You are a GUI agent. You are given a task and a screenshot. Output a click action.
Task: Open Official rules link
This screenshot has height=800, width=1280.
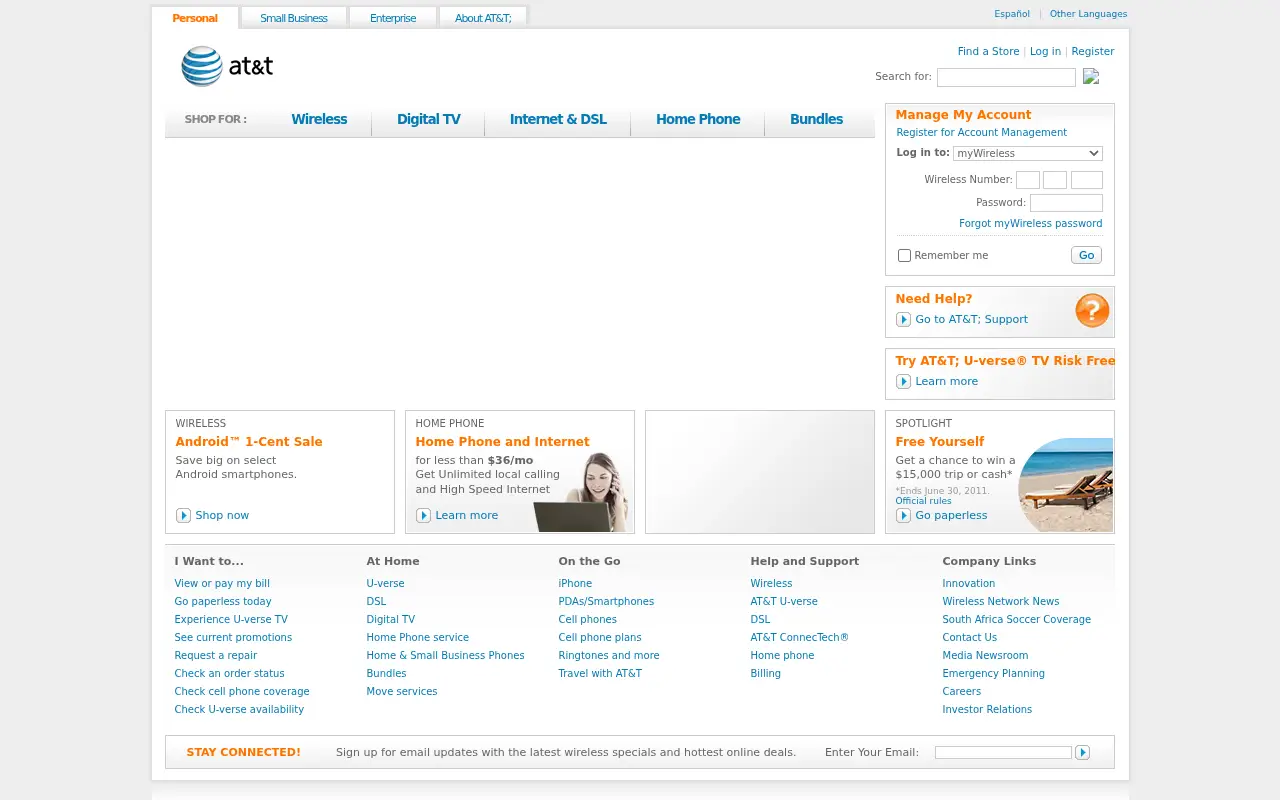923,501
